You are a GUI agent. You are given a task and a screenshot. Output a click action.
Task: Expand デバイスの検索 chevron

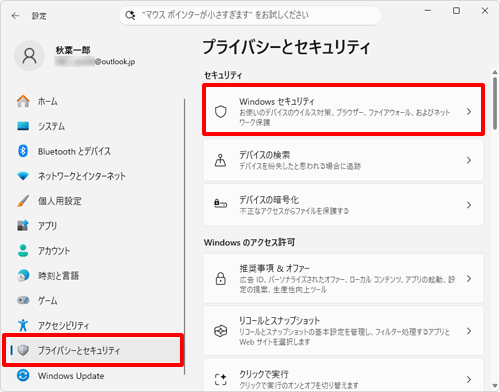469,160
